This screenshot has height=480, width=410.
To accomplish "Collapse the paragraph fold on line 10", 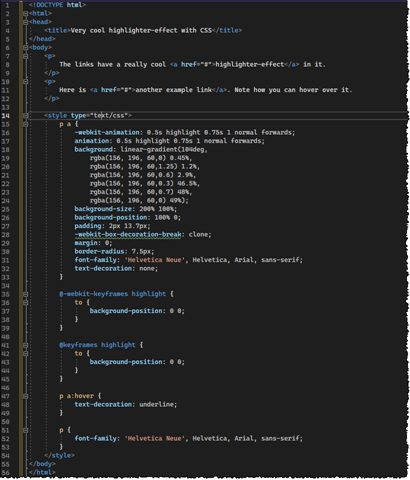I will (x=25, y=82).
